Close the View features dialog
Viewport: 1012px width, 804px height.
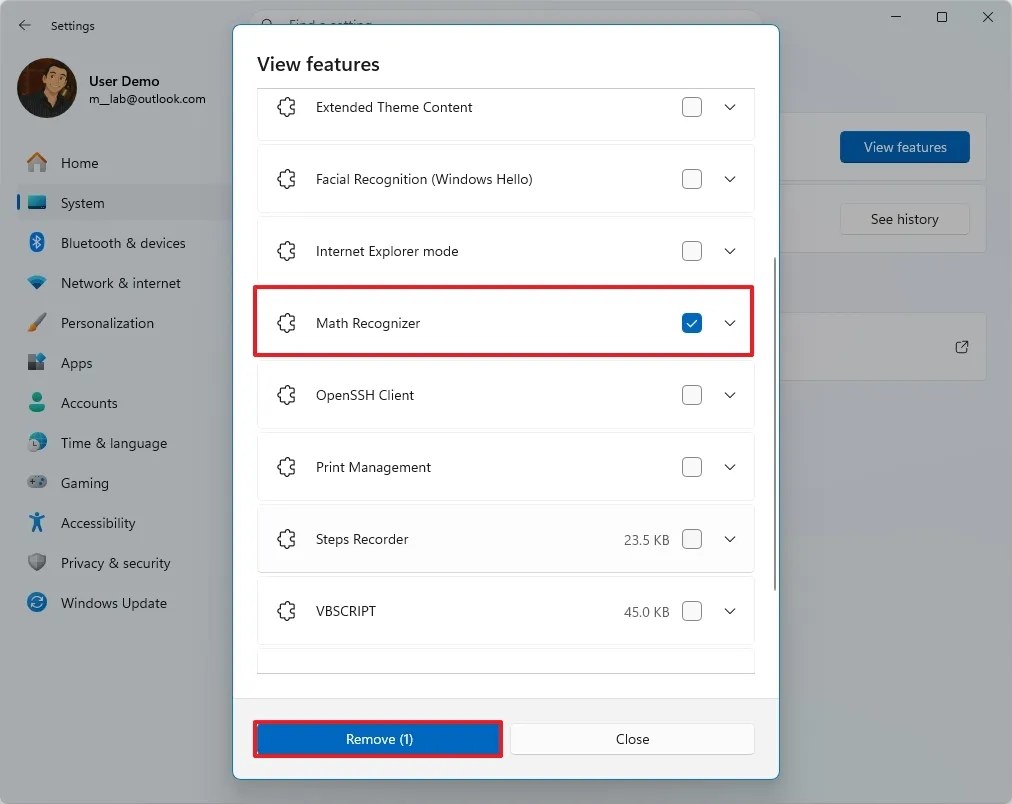632,739
